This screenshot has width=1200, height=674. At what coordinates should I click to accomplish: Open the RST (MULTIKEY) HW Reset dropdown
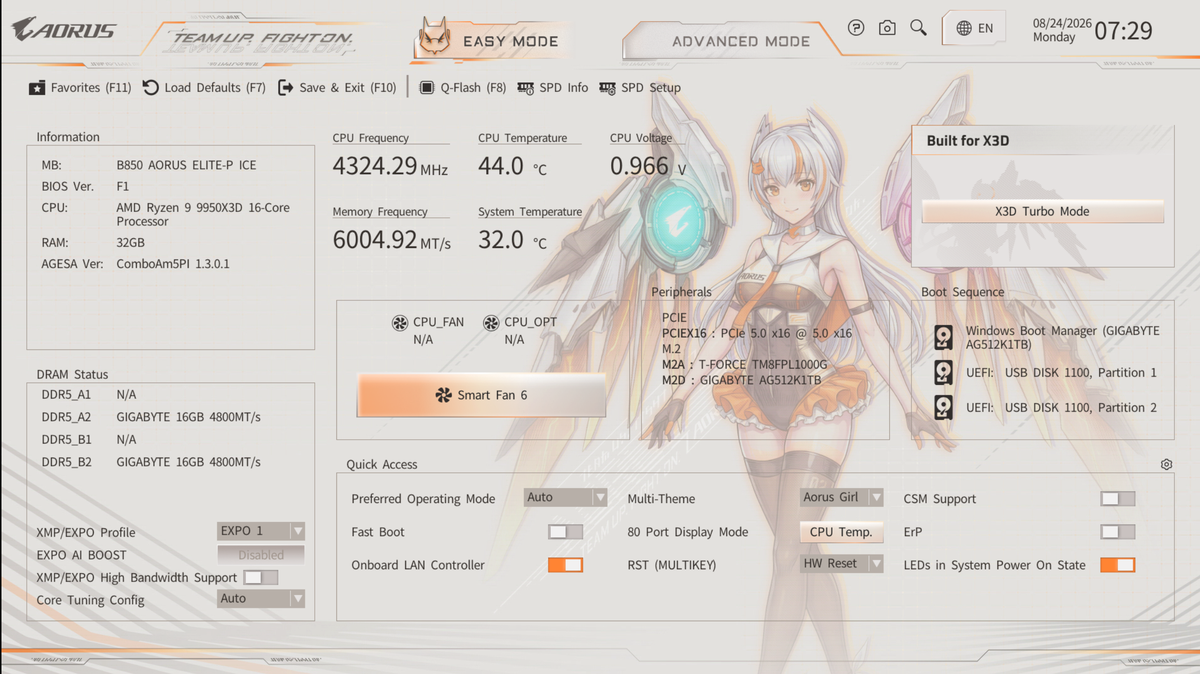842,564
